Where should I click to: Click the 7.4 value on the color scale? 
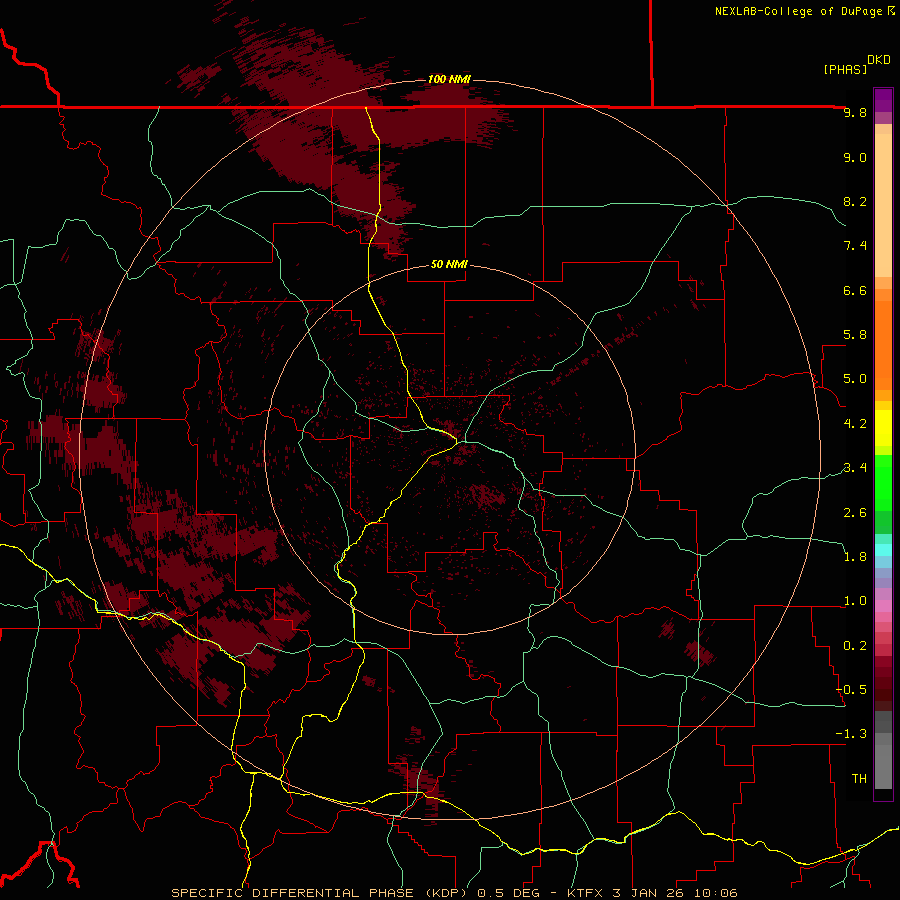click(x=855, y=246)
